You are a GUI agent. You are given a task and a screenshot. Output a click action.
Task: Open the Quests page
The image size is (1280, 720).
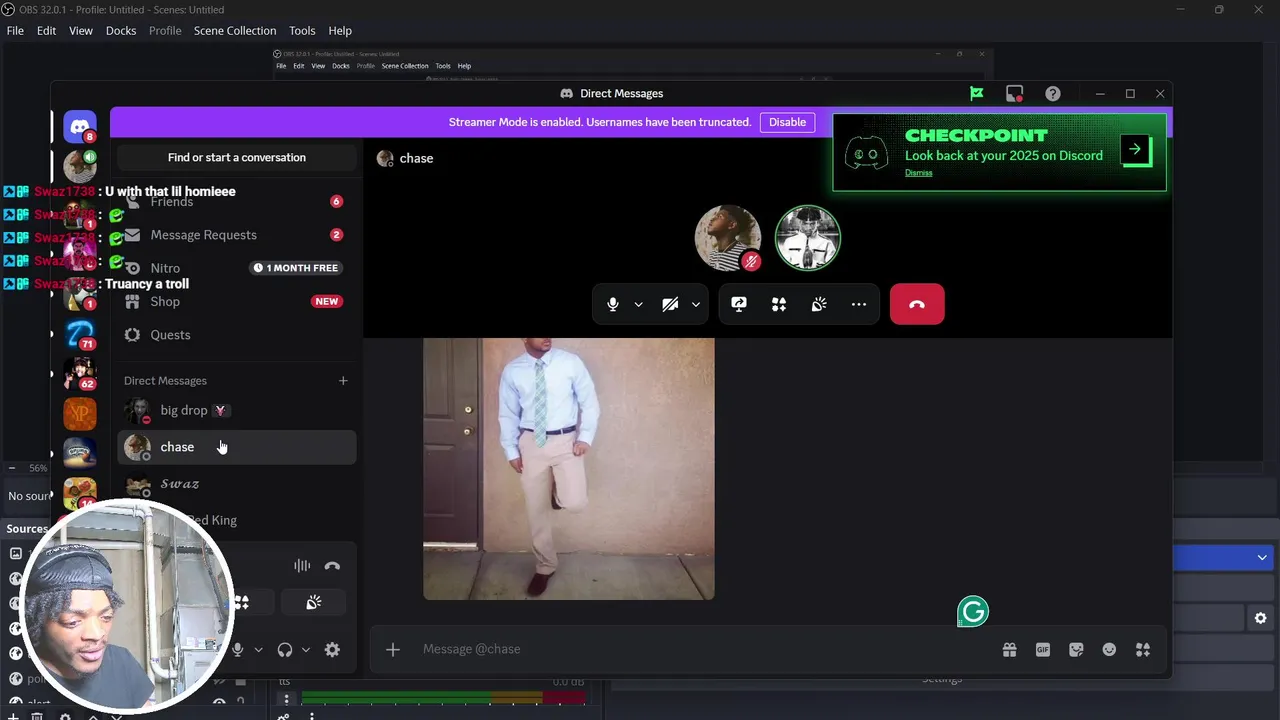coord(237,335)
